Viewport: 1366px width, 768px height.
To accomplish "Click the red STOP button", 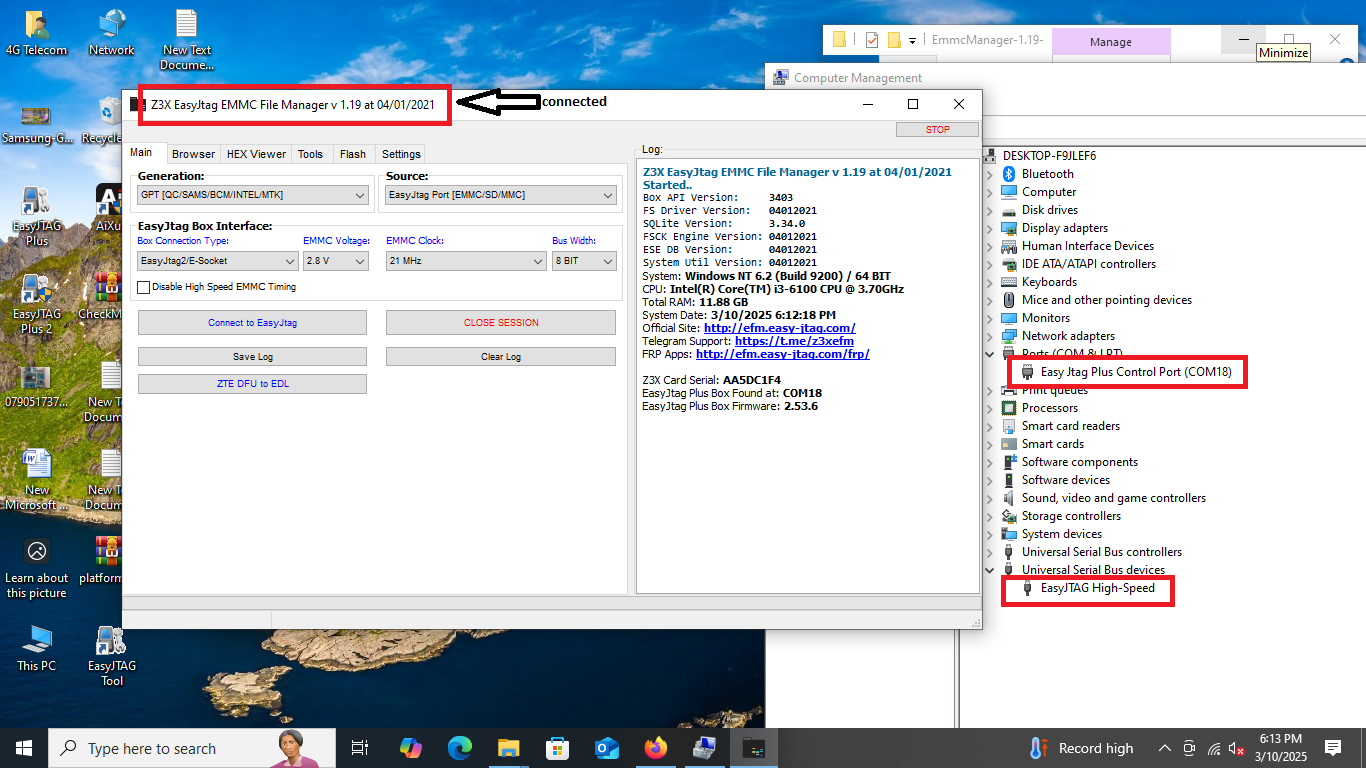I will (938, 130).
